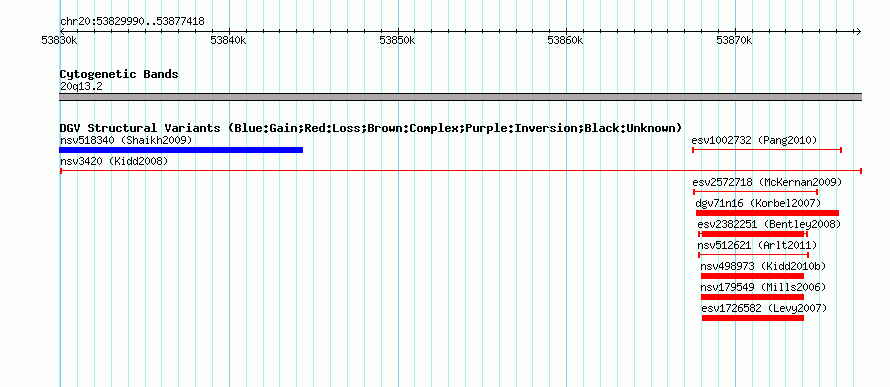Open the nsv179549 (Mills2006) label
Image resolution: width=890 pixels, height=387 pixels.
(x=763, y=287)
